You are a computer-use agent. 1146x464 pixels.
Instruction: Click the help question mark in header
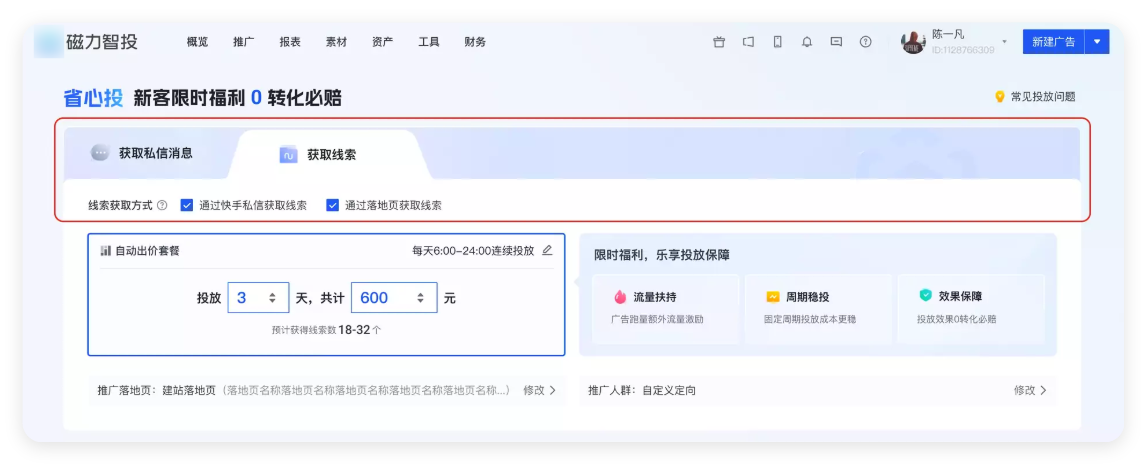pyautogui.click(x=865, y=42)
